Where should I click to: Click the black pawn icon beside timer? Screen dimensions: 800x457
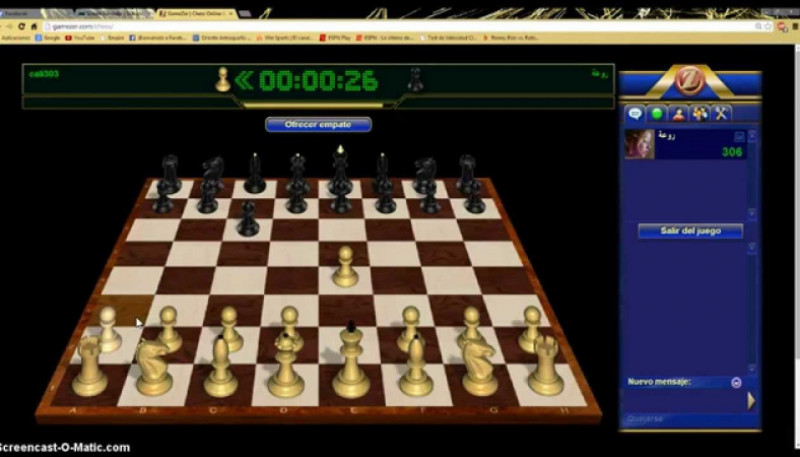pyautogui.click(x=415, y=80)
